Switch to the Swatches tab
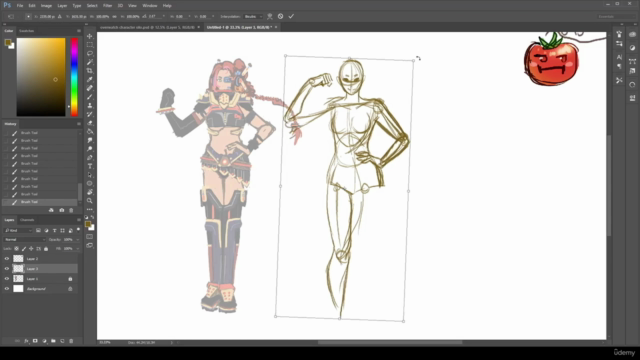640x360 pixels. pos(27,31)
